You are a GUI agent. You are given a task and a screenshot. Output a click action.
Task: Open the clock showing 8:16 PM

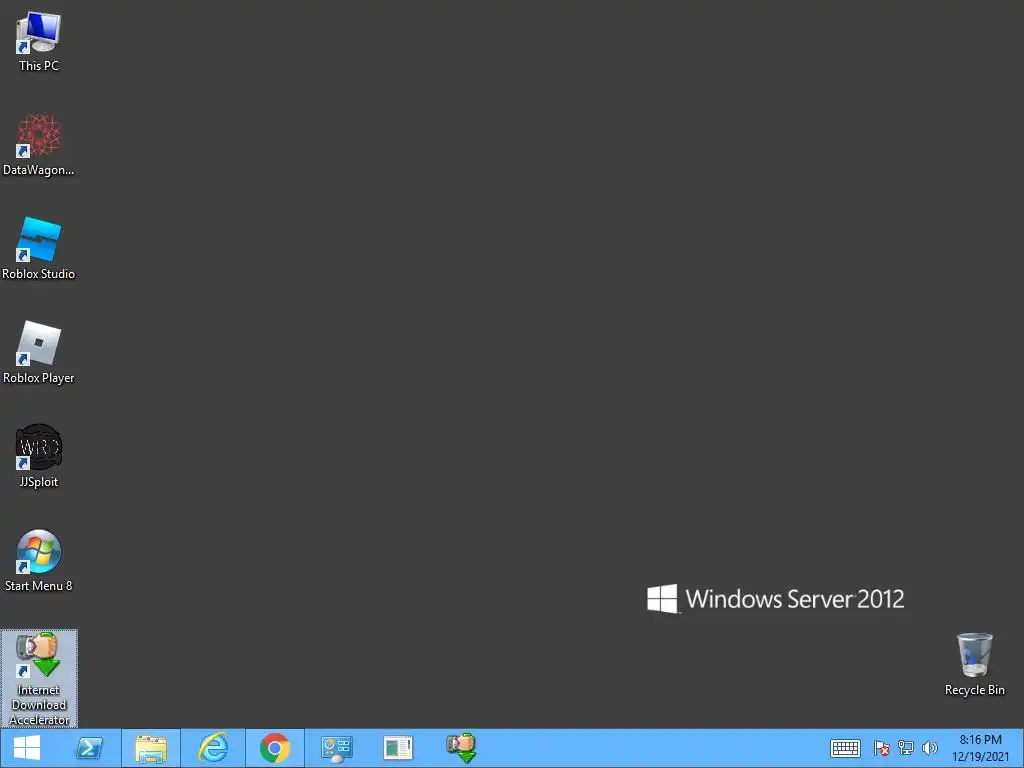point(980,748)
